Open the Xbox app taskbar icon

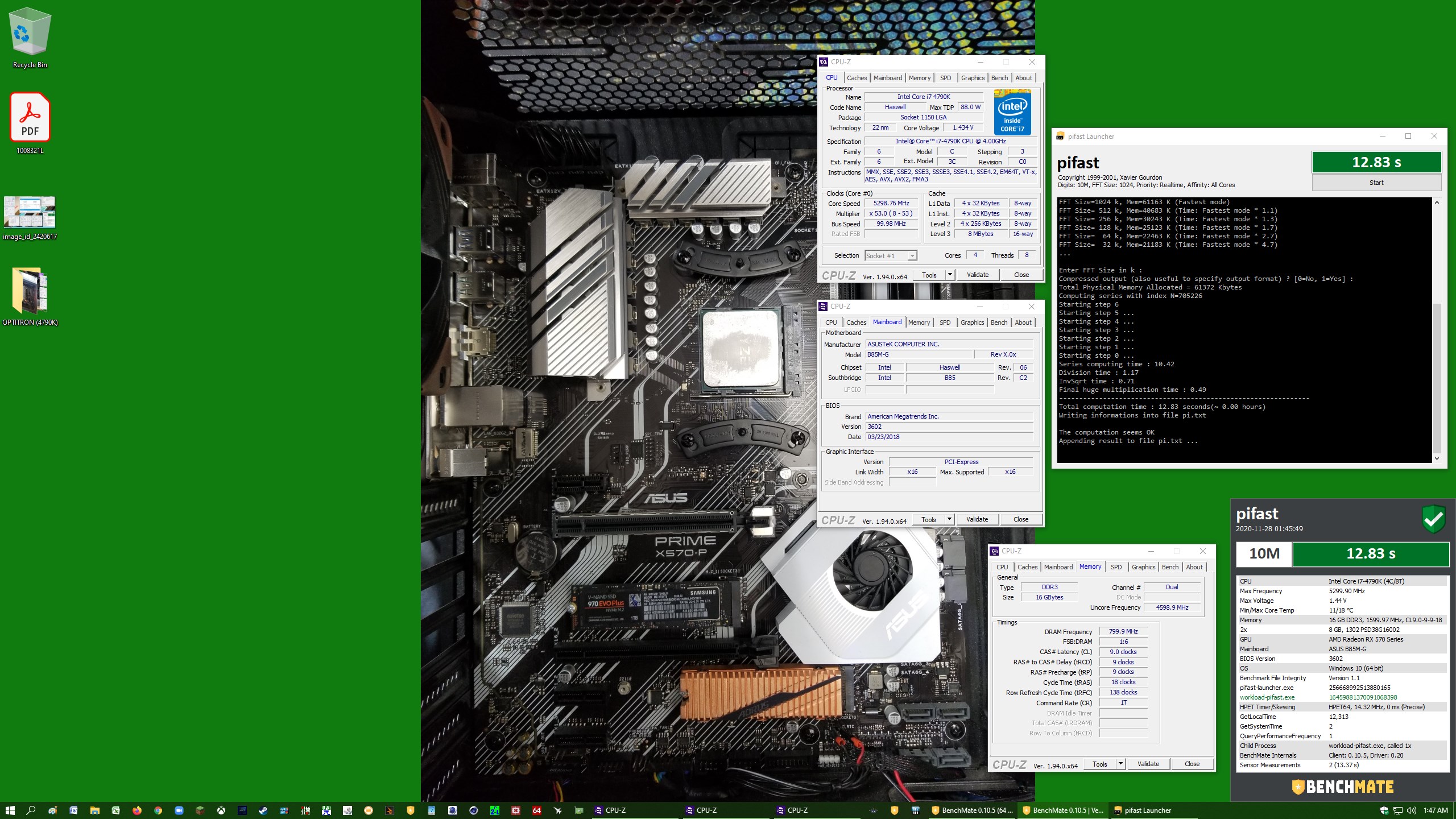pyautogui.click(x=221, y=810)
